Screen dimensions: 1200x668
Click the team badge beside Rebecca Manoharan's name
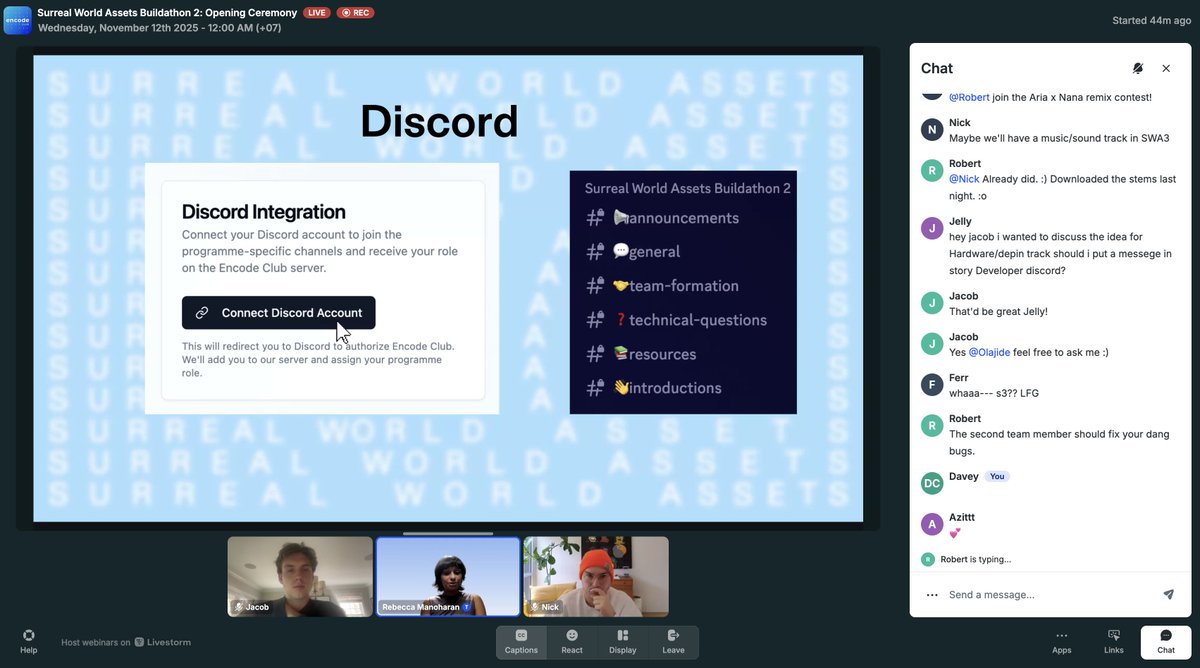[x=467, y=607]
